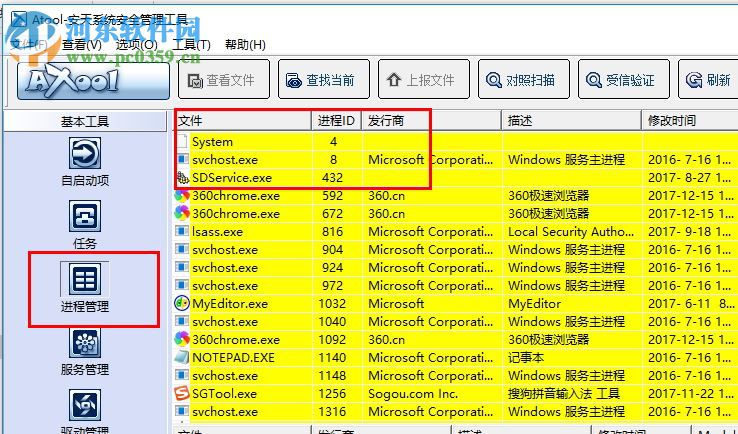Select svchost.exe with process ID 1040
The height and width of the screenshot is (434, 738).
point(456,321)
